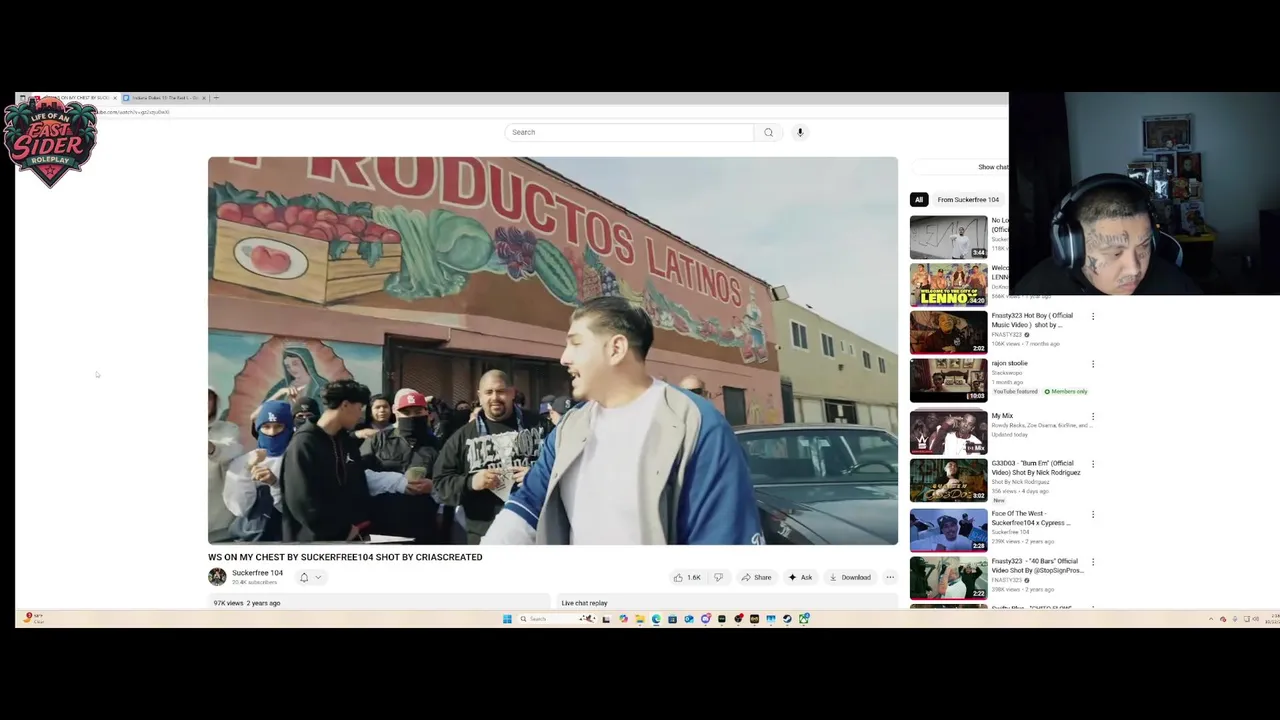
Task: Open a new browser tab with plus button
Action: click(x=216, y=98)
